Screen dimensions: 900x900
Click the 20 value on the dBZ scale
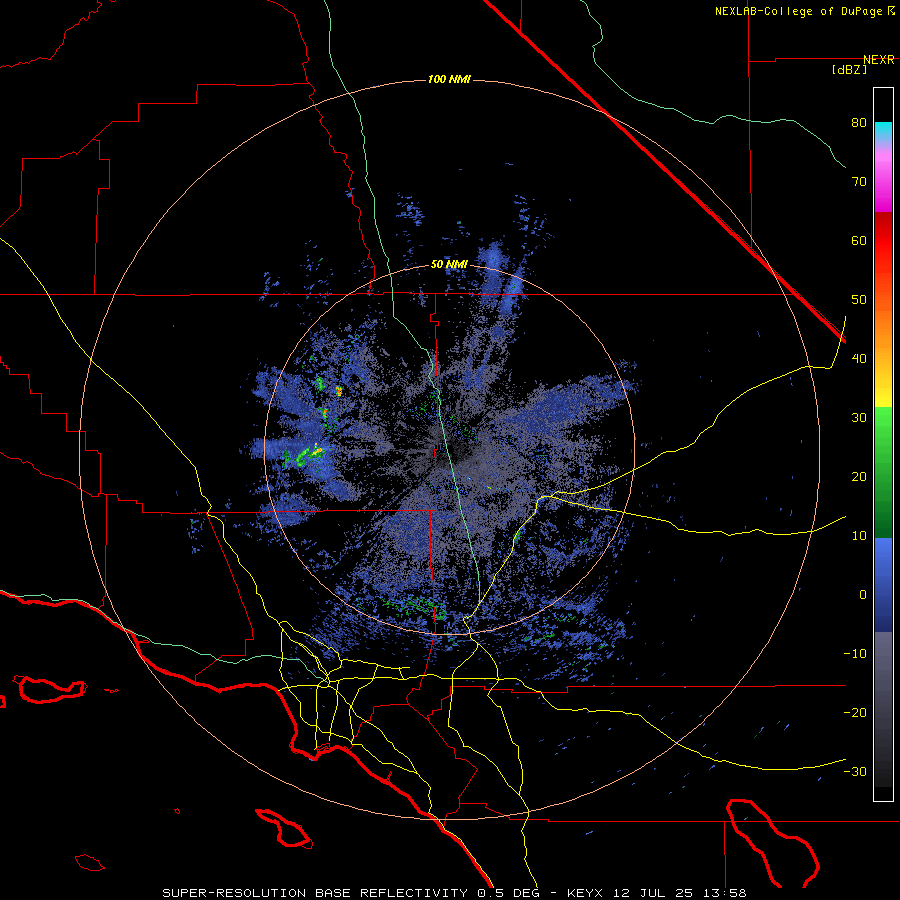click(x=859, y=476)
